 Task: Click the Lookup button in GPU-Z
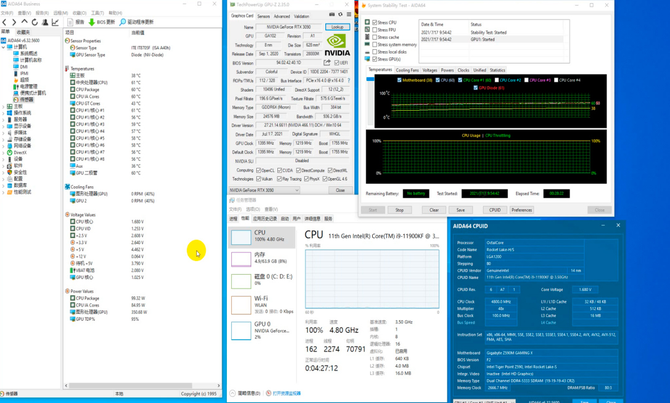point(337,27)
